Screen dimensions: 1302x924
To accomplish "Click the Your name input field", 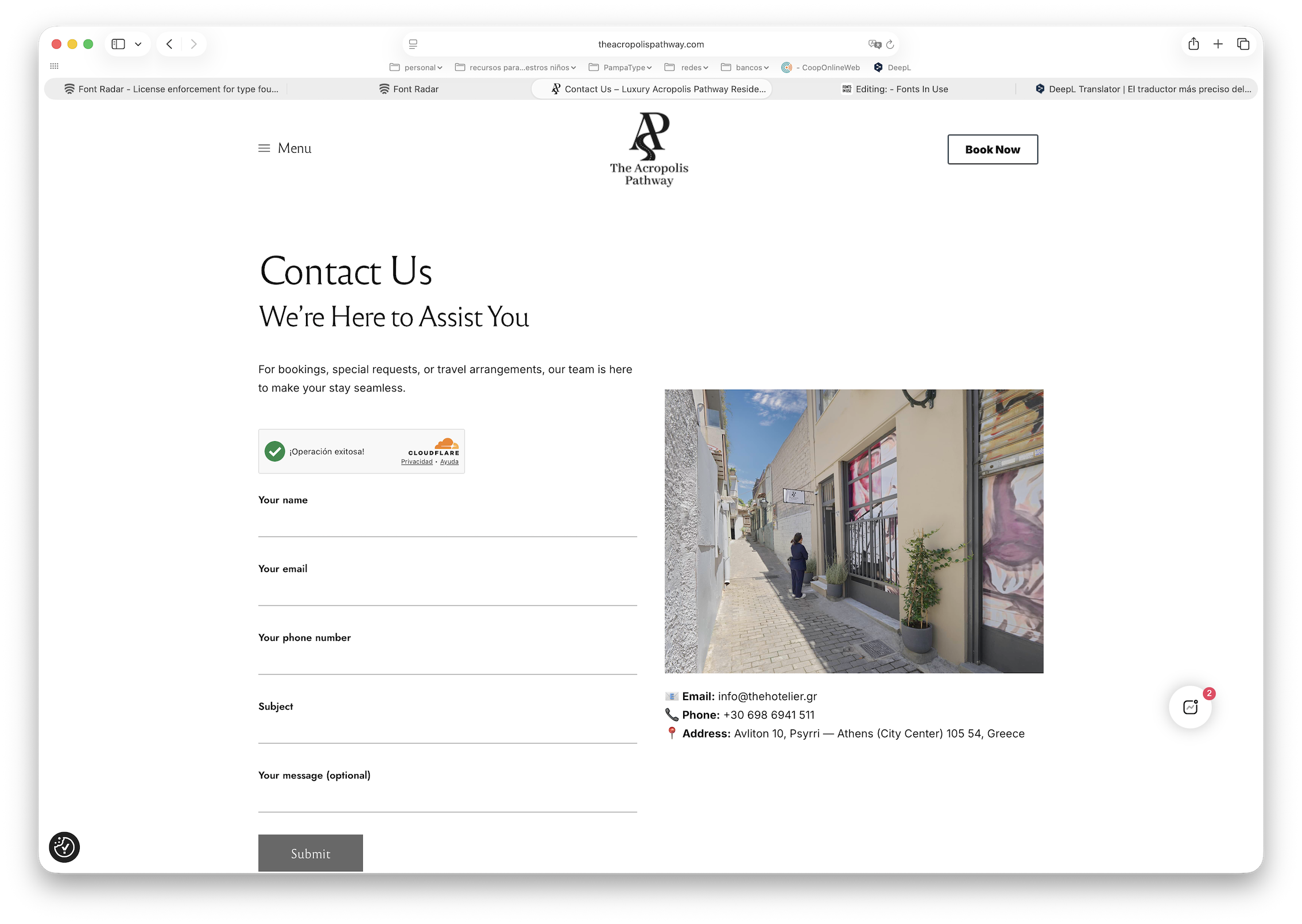I will pyautogui.click(x=448, y=523).
